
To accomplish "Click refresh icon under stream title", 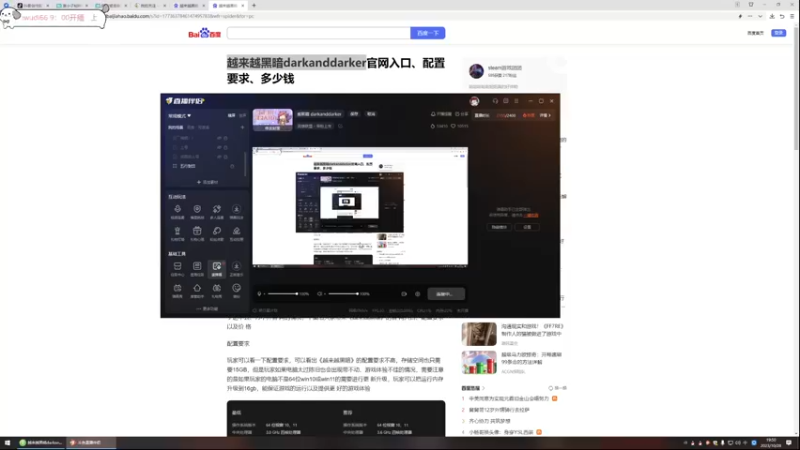I will pos(340,126).
